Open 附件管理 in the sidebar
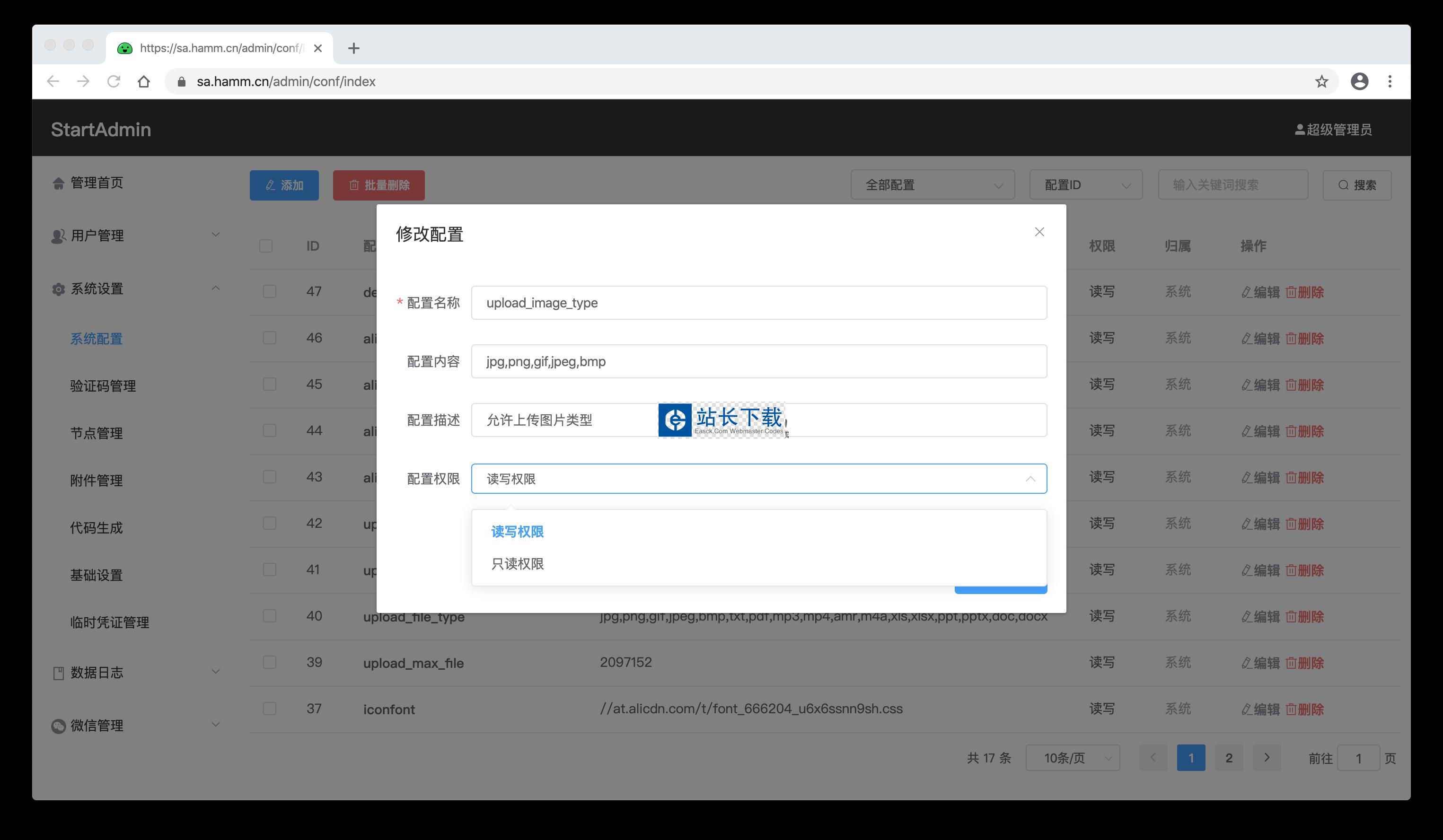This screenshot has width=1443, height=840. click(x=96, y=481)
